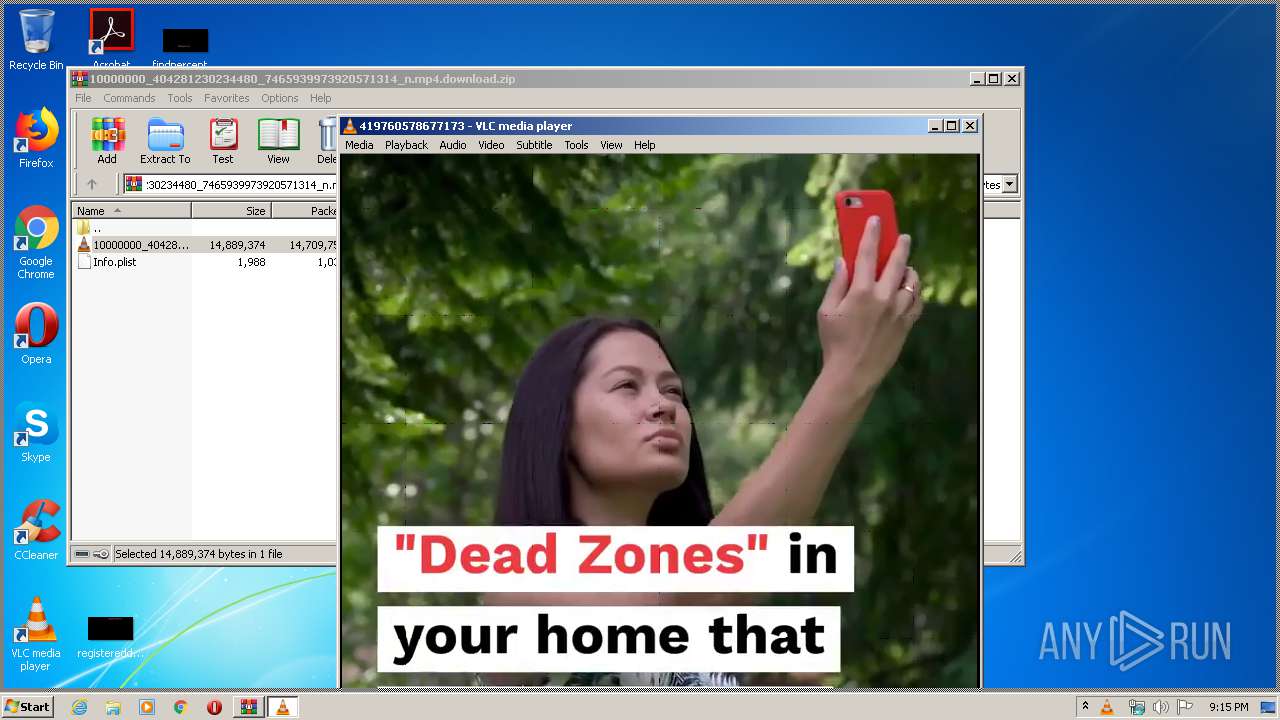This screenshot has width=1280, height=720.
Task: Open the CCleaner desktop shortcut
Action: click(x=36, y=530)
